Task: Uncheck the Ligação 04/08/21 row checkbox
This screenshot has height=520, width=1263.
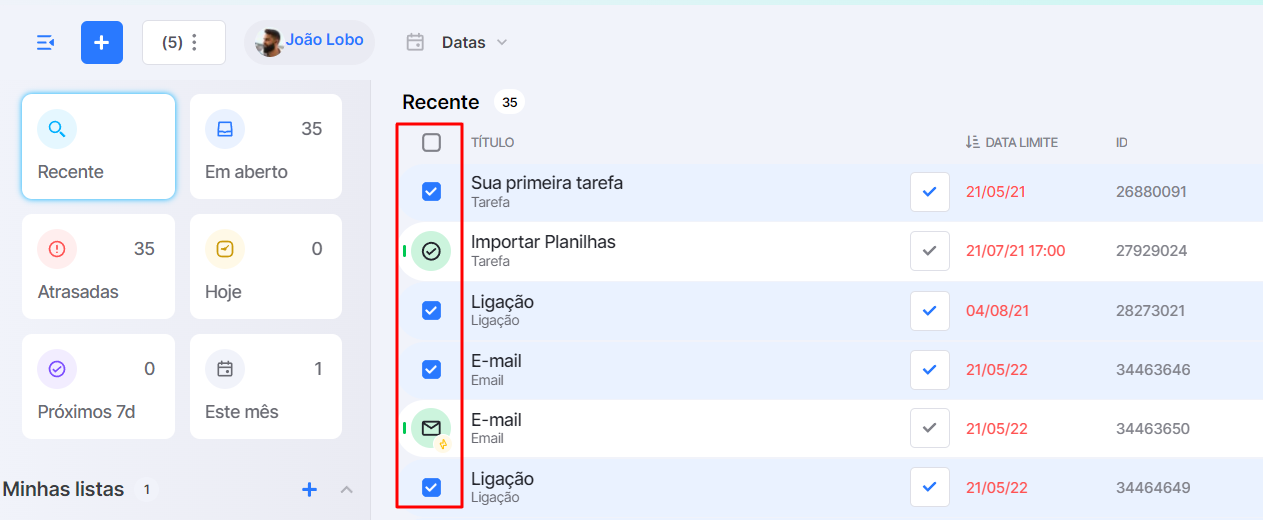Action: coord(431,310)
